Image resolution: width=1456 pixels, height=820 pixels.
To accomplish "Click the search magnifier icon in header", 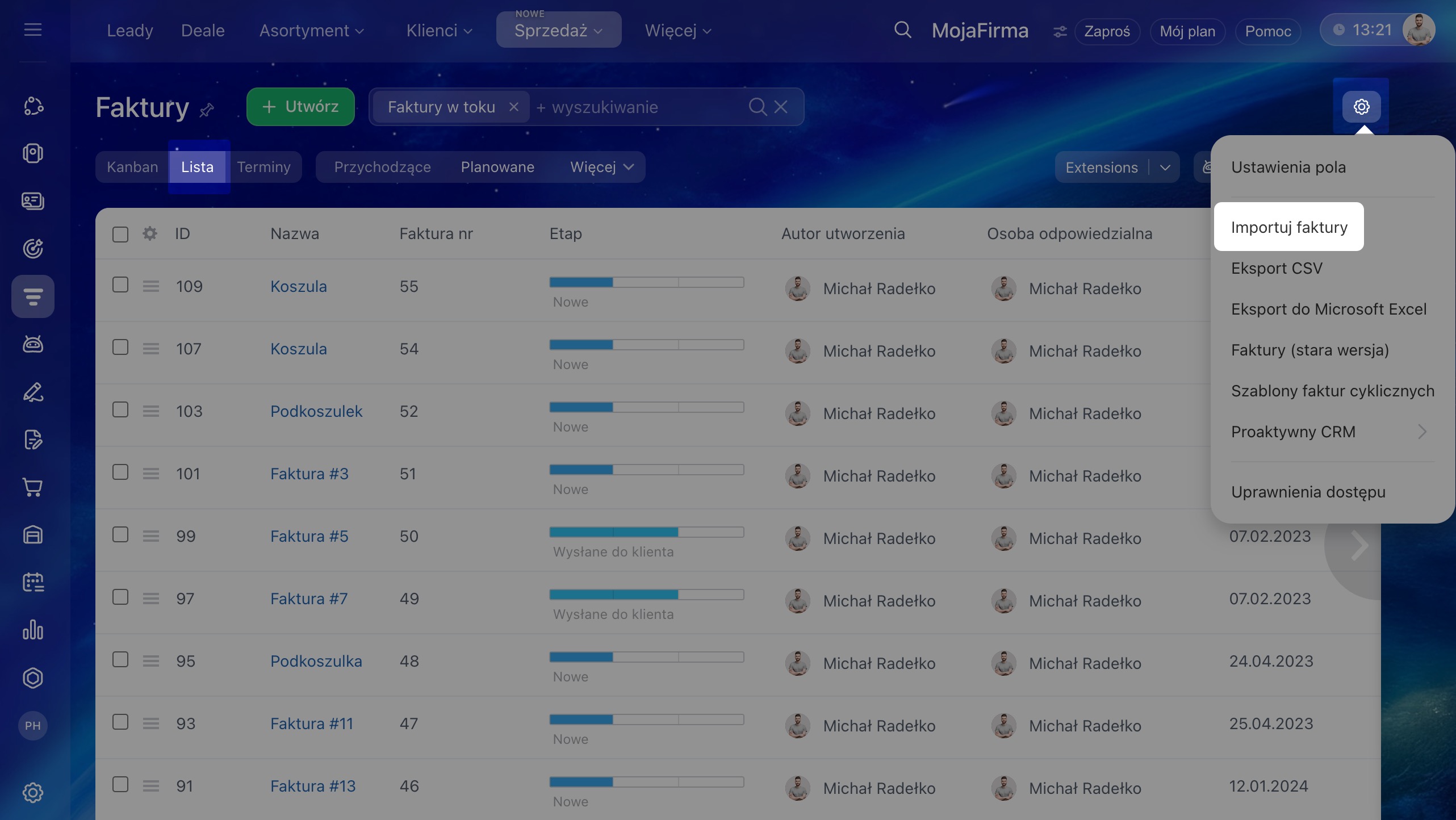I will (902, 30).
